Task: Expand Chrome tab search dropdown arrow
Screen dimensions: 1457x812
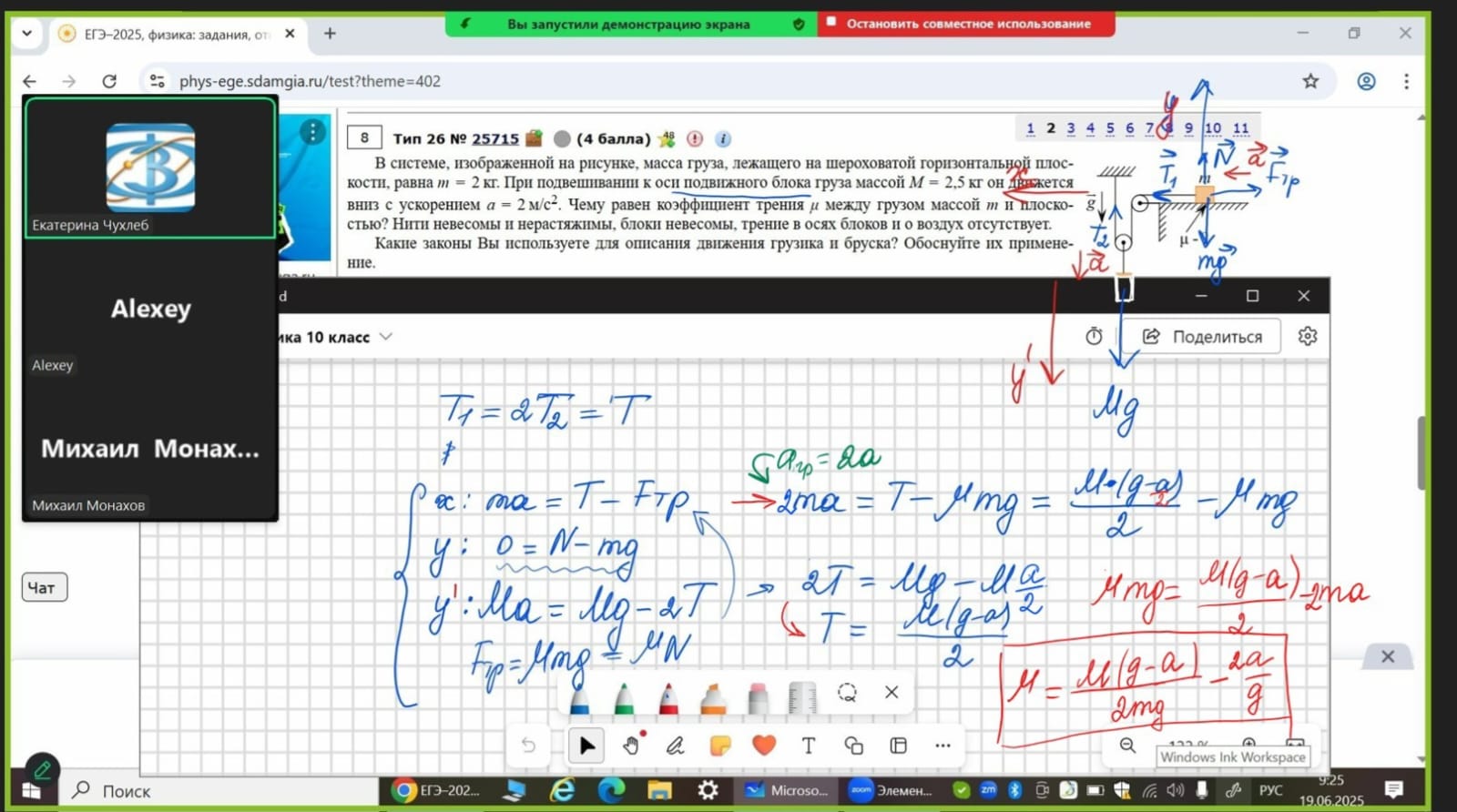Action: pyautogui.click(x=26, y=34)
